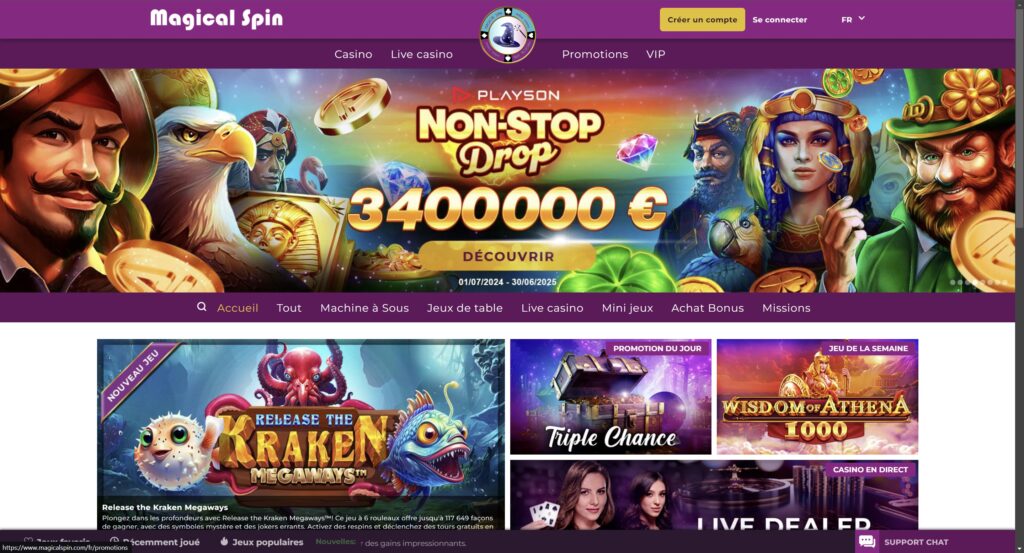Open the Triple Chance promotion tile

point(610,396)
